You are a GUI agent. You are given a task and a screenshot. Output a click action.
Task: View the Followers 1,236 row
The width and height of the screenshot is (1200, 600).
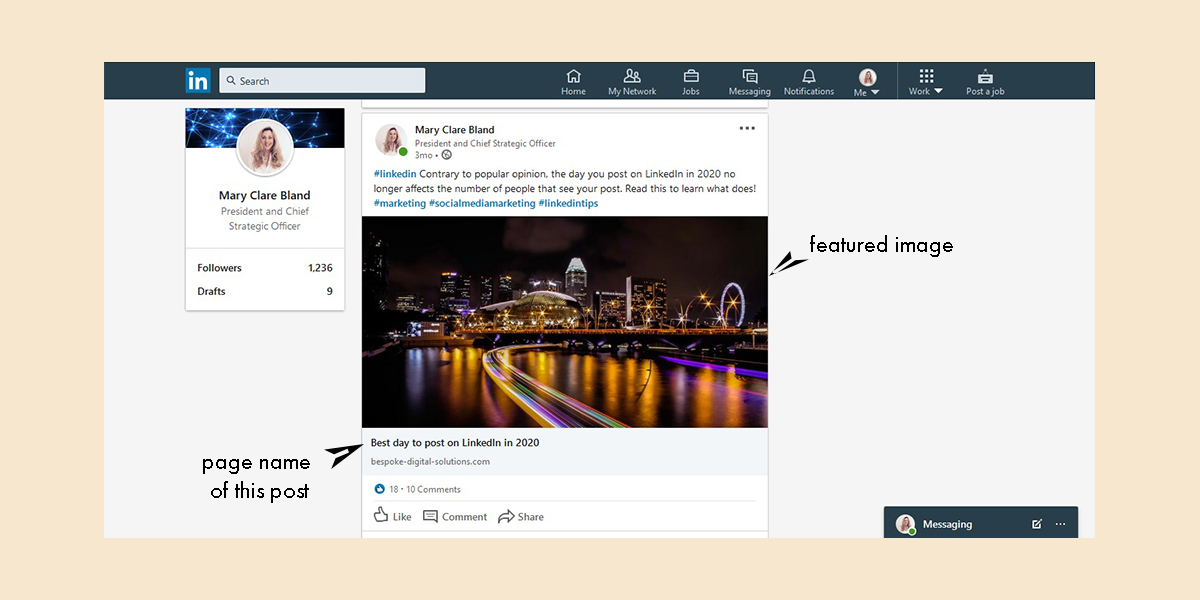[265, 268]
